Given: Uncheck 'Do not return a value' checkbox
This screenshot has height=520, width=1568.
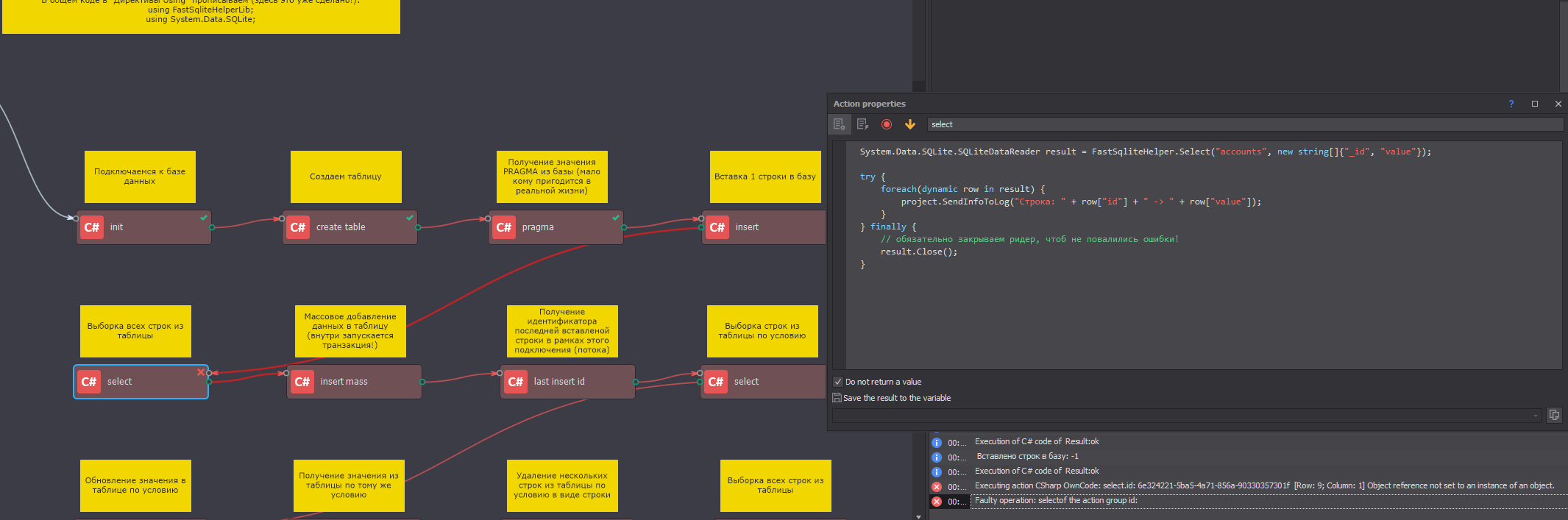Looking at the screenshot, I should click(837, 382).
